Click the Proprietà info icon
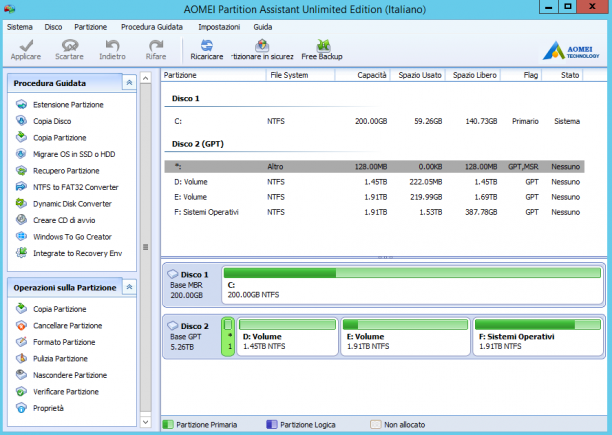 pos(21,408)
